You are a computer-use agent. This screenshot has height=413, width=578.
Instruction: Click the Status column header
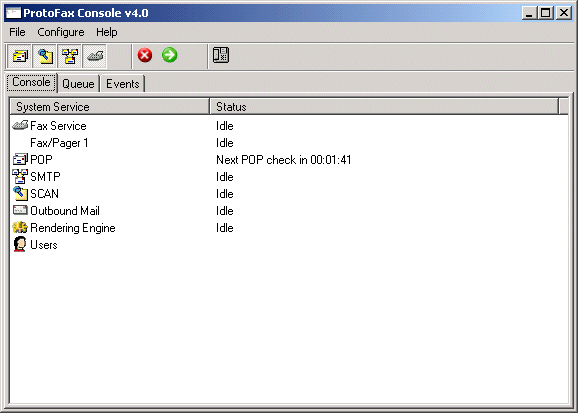pyautogui.click(x=384, y=107)
